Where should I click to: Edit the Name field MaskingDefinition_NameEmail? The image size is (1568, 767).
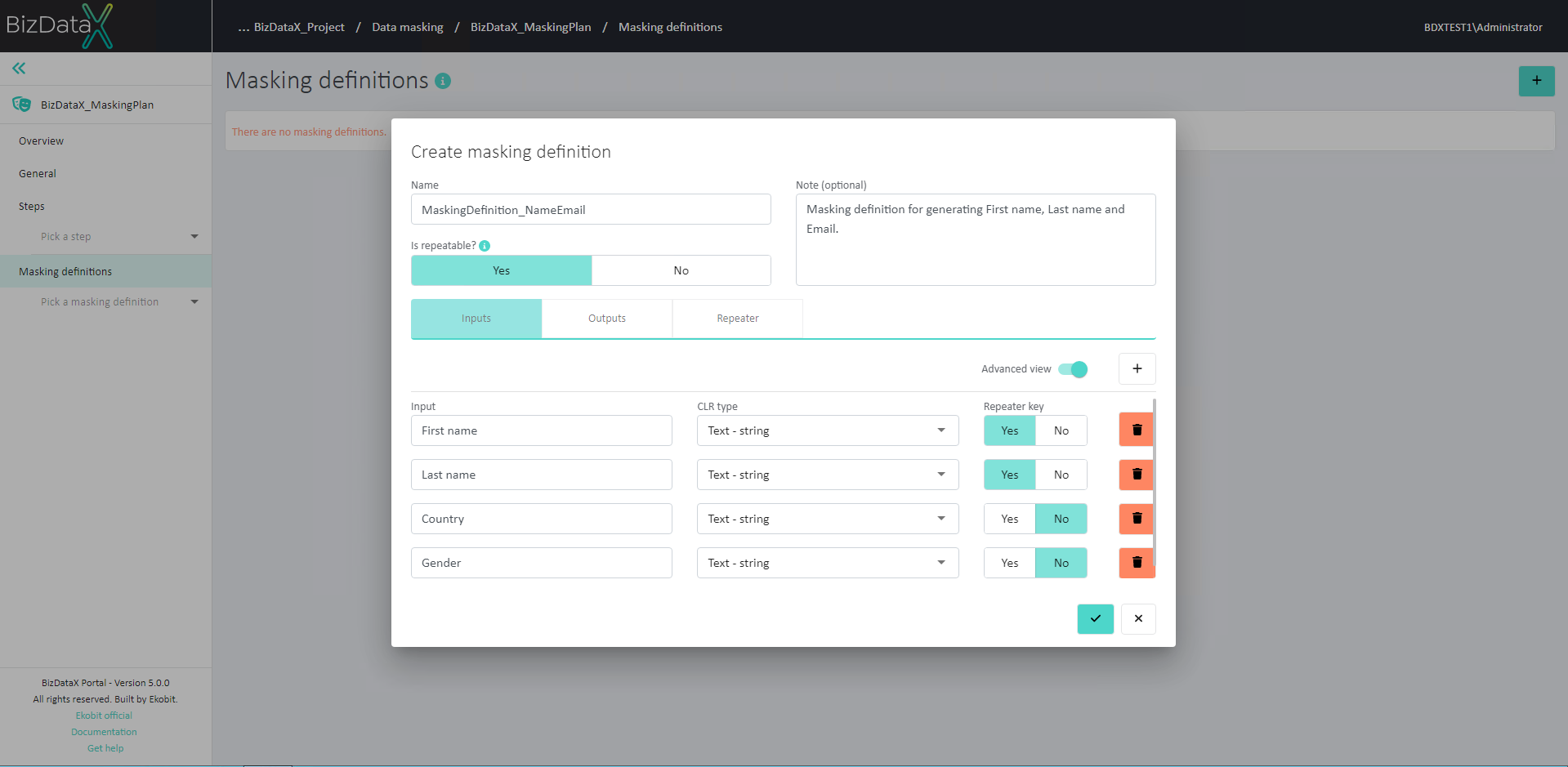[x=591, y=209]
